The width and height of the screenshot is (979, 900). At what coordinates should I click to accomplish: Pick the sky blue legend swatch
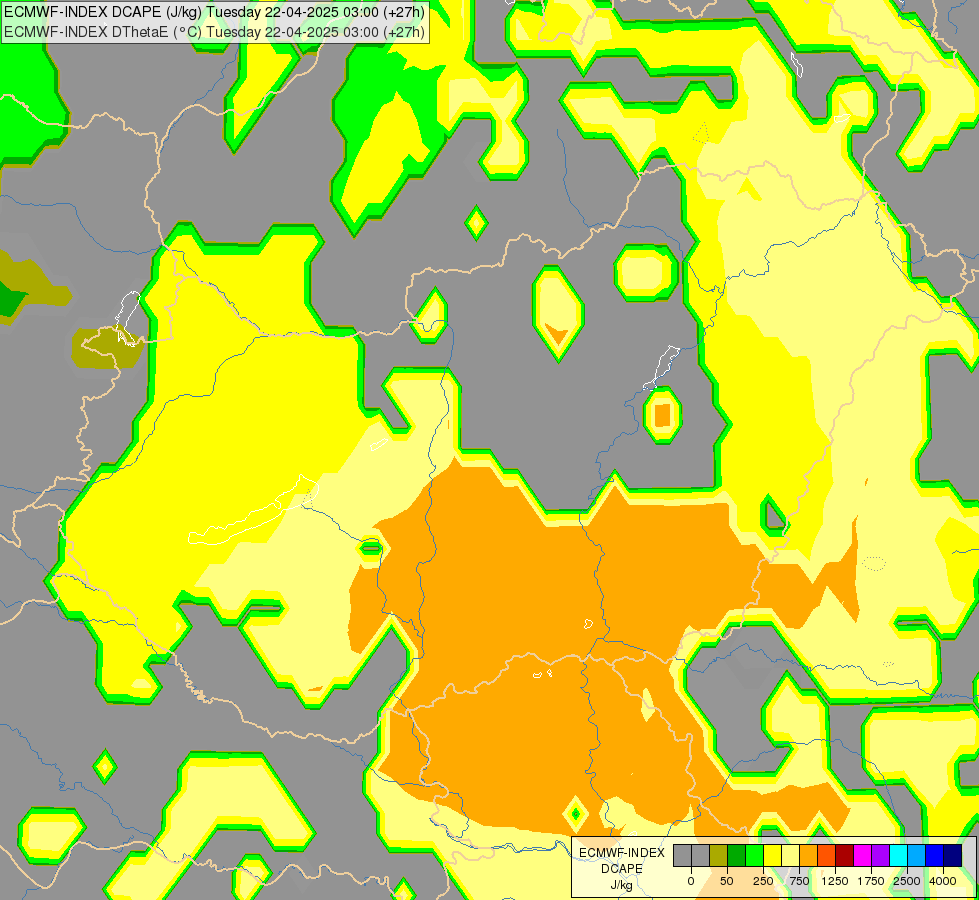click(917, 856)
